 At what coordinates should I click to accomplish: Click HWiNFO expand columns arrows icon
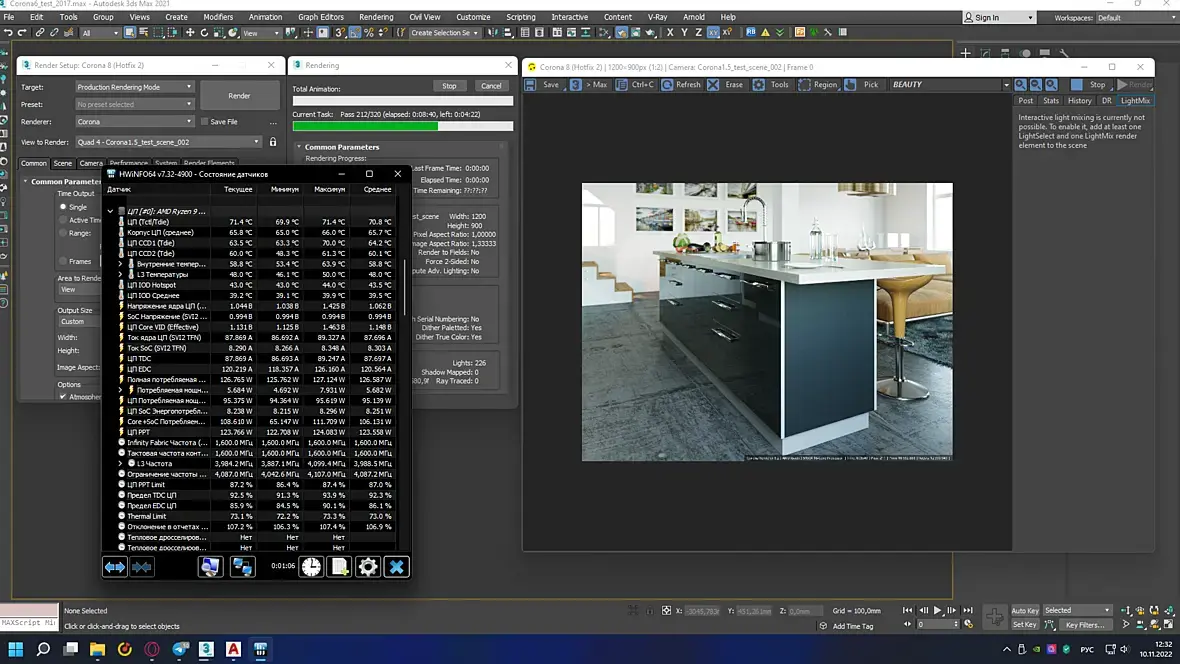point(115,567)
